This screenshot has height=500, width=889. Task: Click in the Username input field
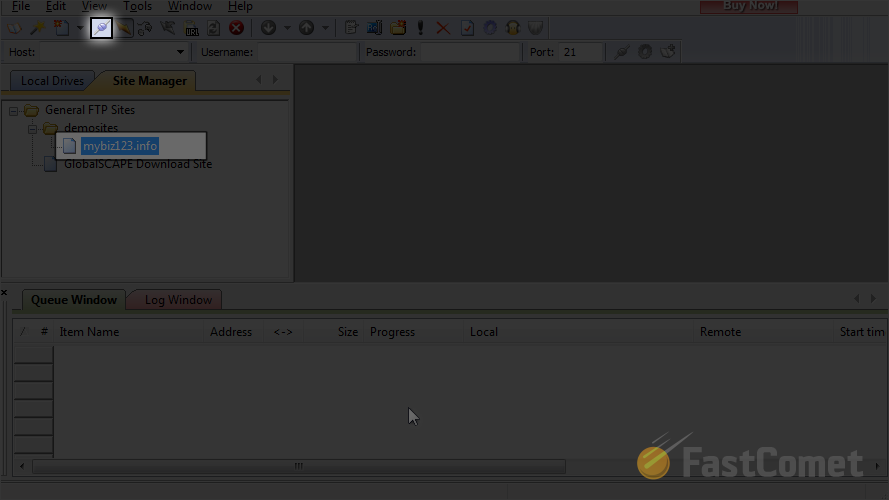[305, 52]
